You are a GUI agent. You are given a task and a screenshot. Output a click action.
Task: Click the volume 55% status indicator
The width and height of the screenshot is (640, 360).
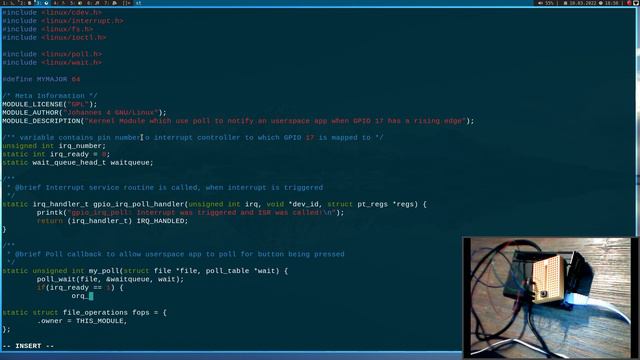[546, 3]
